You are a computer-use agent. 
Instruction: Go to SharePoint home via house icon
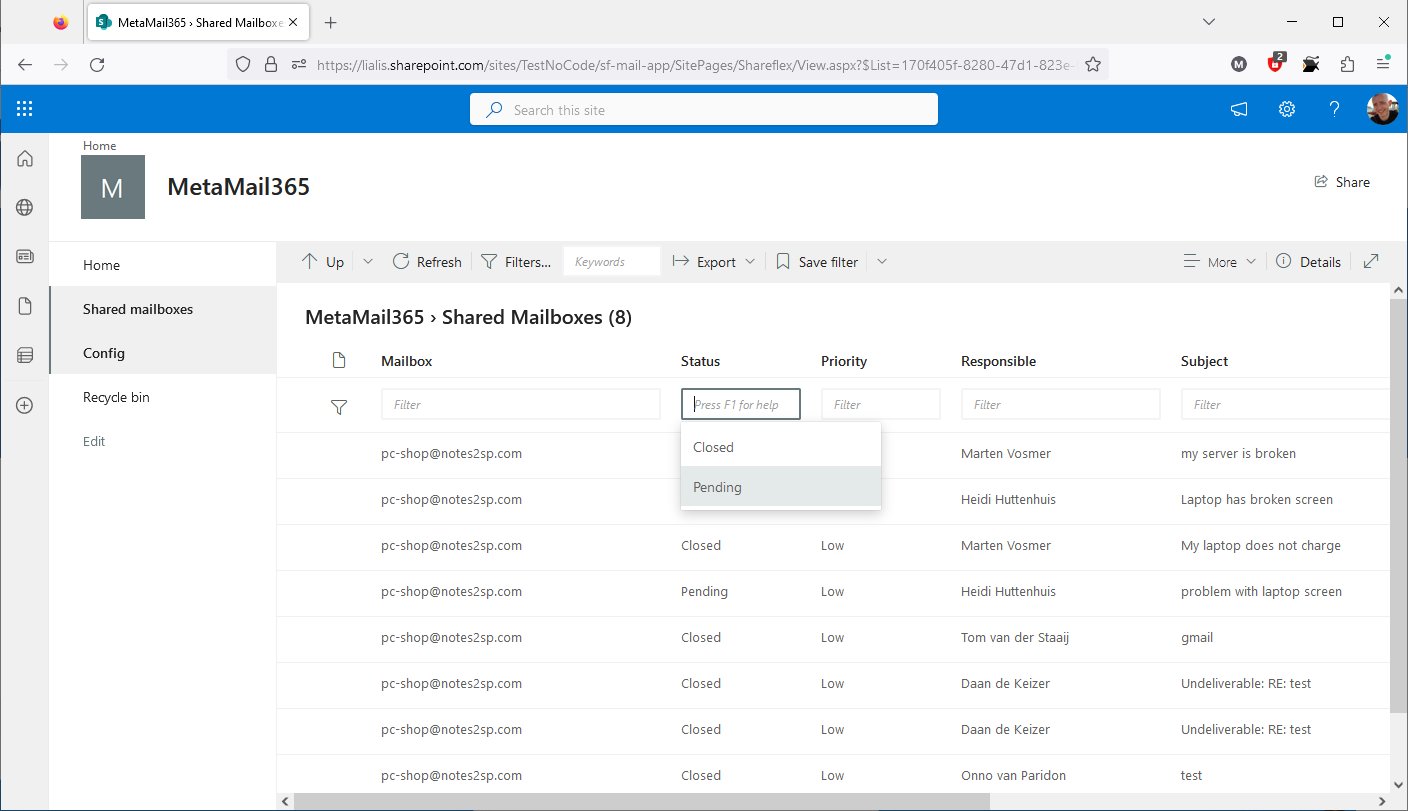tap(25, 159)
